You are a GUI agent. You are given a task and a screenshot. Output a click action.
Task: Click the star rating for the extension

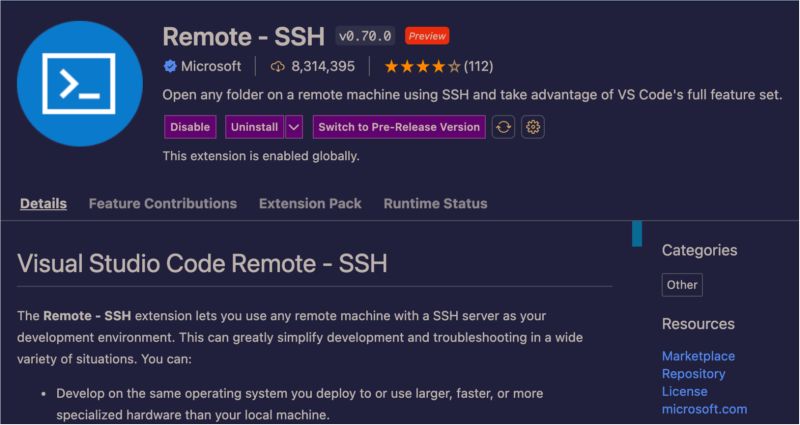click(422, 66)
